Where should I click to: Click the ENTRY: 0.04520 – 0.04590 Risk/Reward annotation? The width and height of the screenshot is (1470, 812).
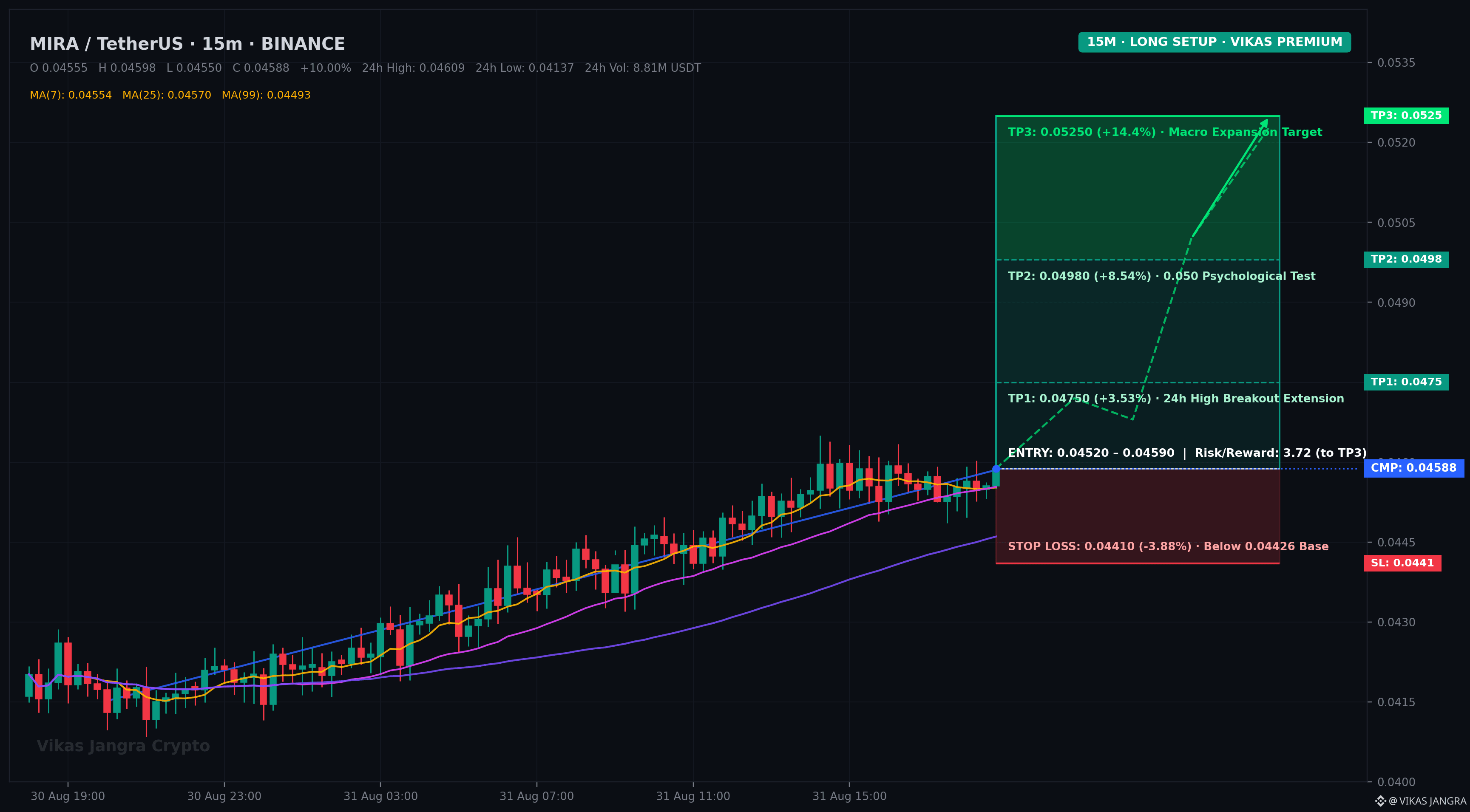(1187, 453)
